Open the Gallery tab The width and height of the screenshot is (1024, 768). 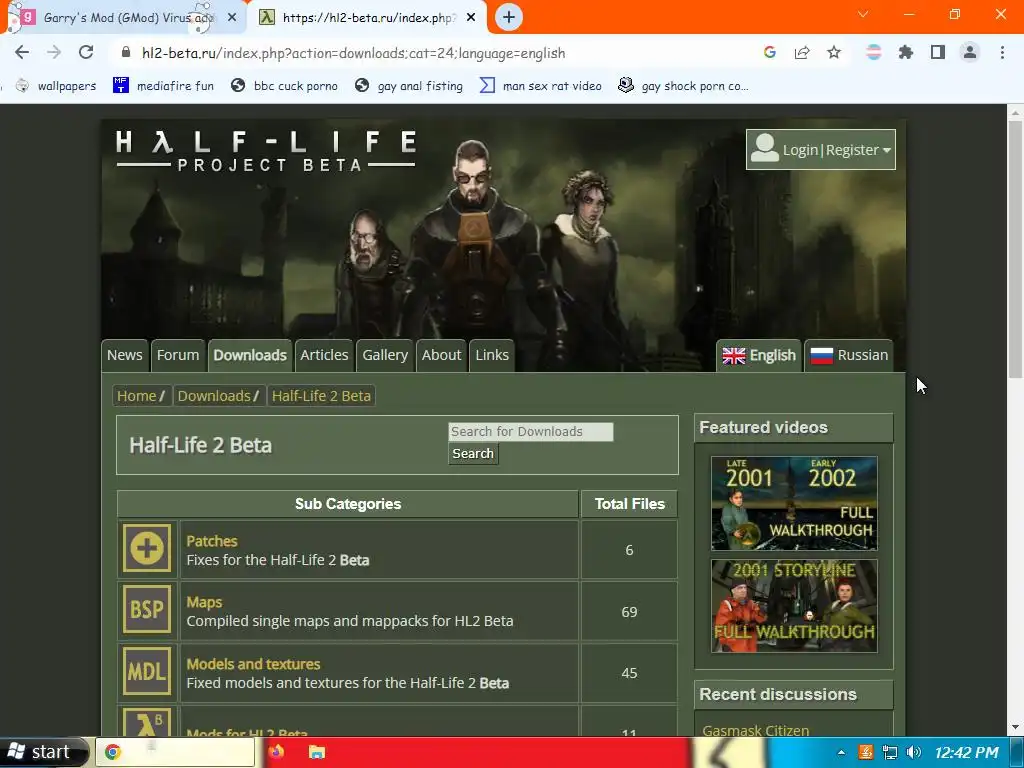point(385,355)
